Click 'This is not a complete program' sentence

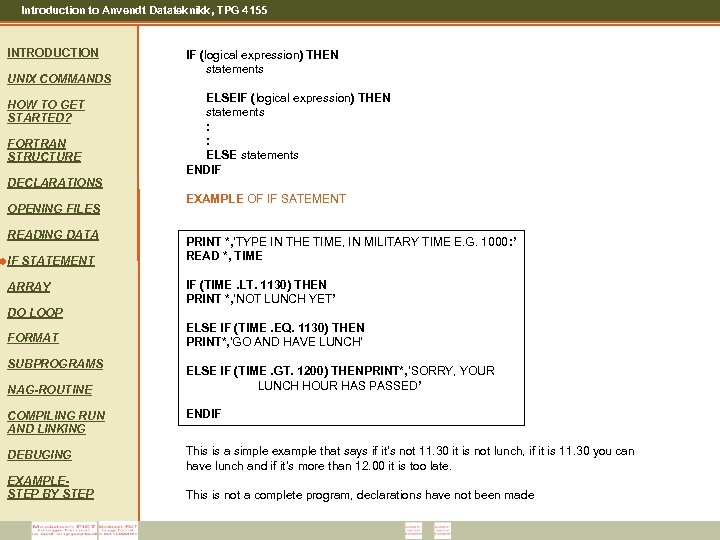point(360,495)
